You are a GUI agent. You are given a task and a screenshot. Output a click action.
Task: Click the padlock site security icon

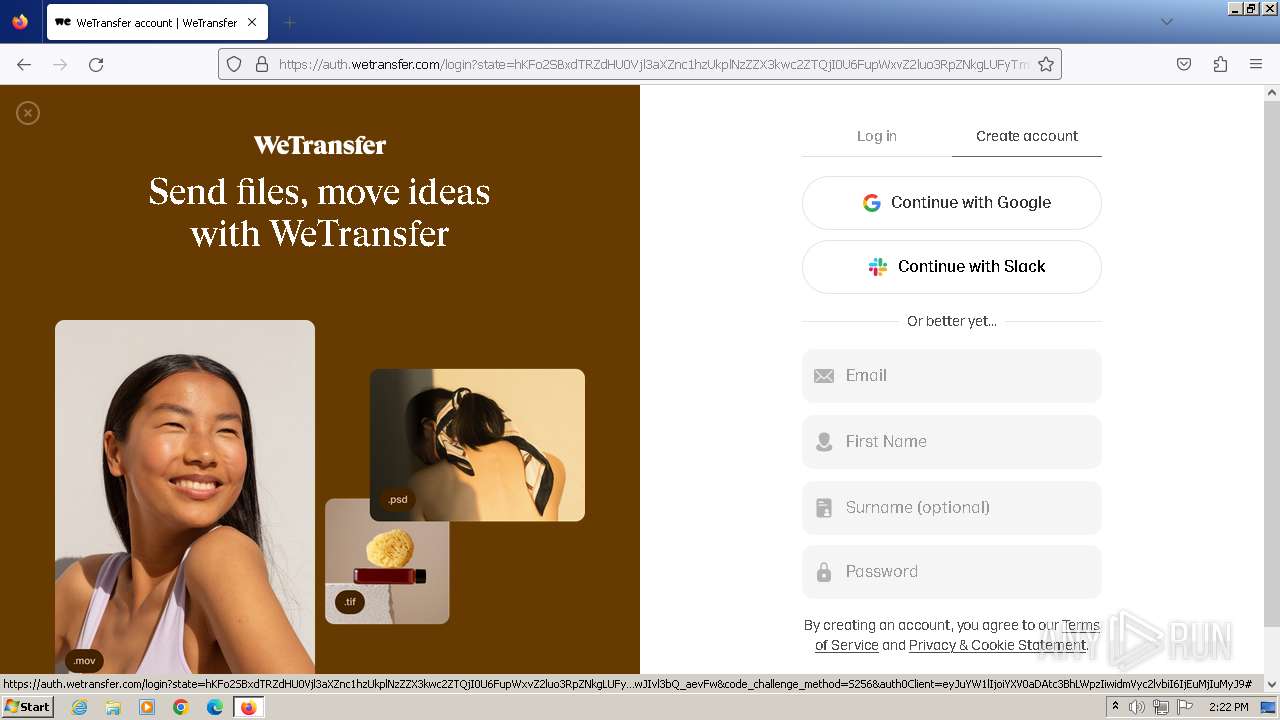tap(262, 64)
